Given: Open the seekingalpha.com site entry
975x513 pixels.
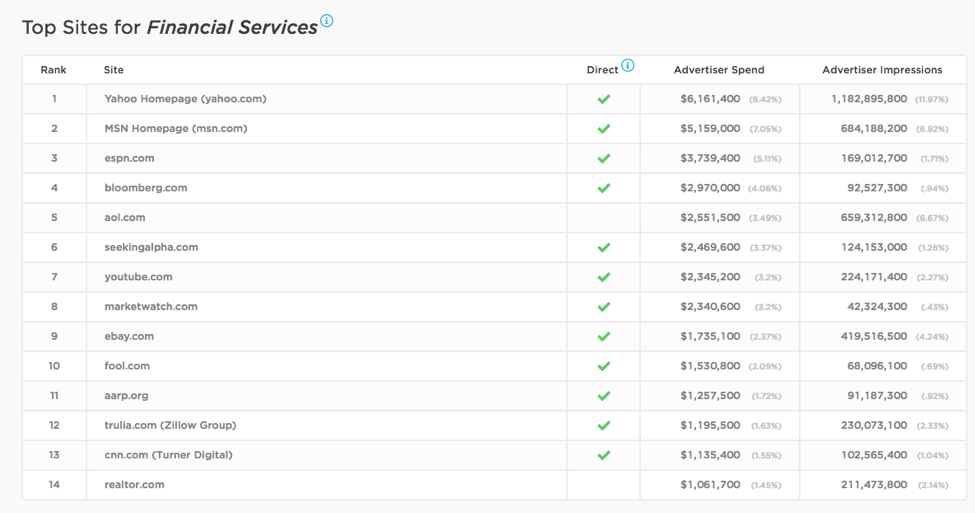Looking at the screenshot, I should 151,247.
